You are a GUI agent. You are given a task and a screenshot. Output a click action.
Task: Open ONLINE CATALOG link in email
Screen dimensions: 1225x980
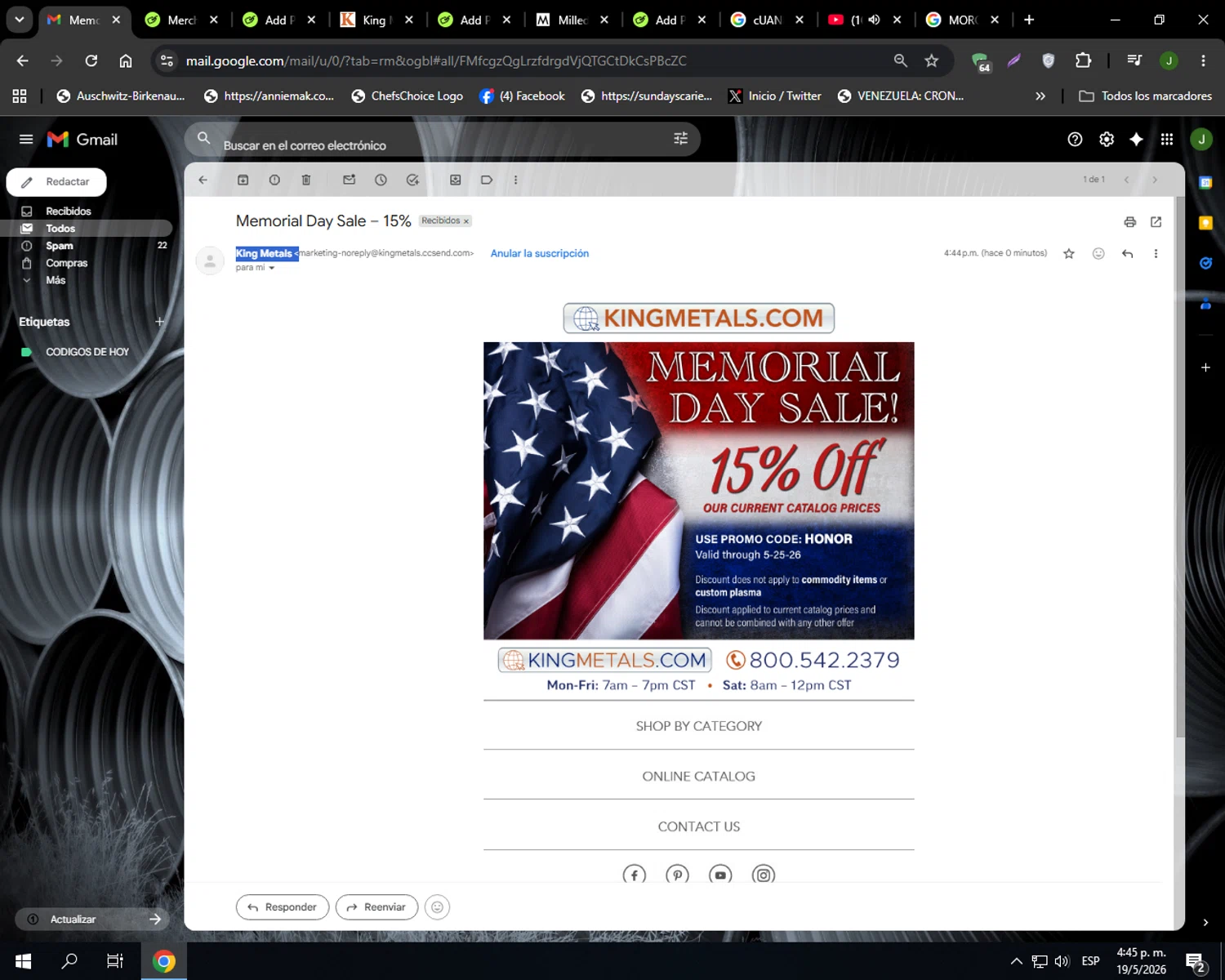[699, 777]
